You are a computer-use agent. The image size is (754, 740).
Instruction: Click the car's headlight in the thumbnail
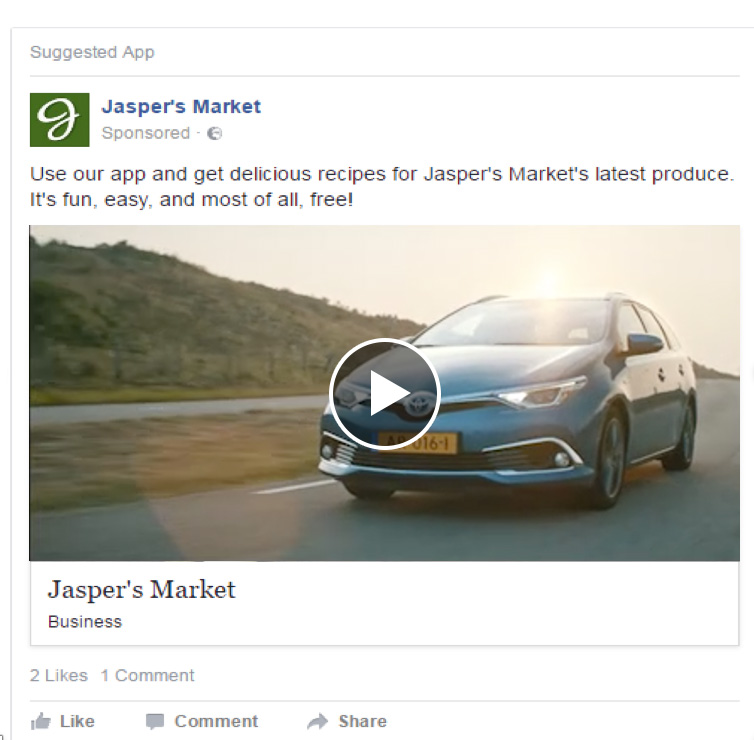[x=541, y=392]
